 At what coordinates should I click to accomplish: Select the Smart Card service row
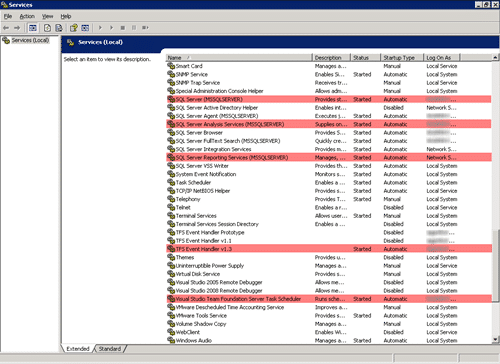329,66
